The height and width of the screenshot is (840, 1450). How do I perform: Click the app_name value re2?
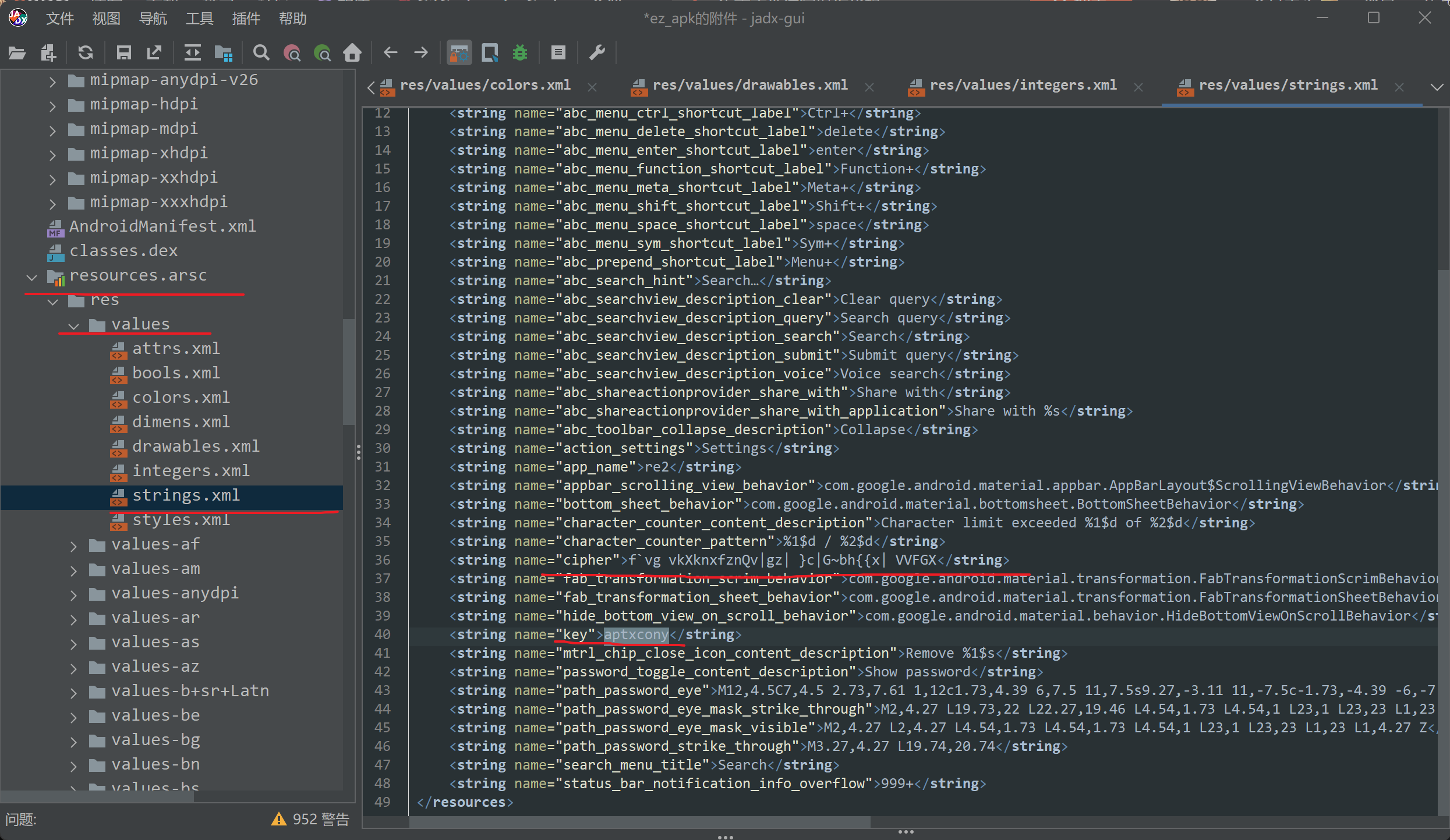coord(657,467)
